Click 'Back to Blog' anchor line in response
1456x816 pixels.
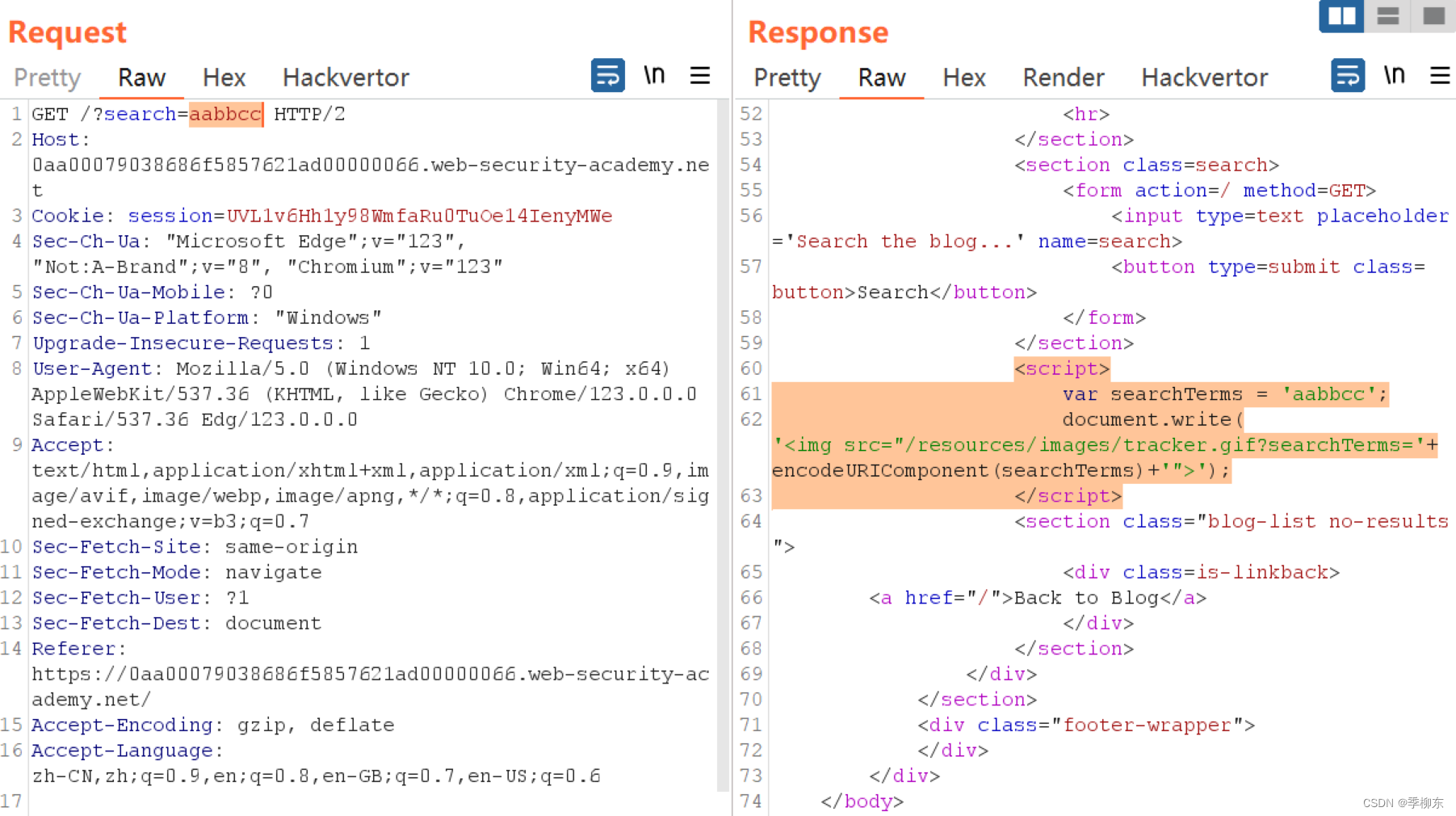click(x=1038, y=598)
